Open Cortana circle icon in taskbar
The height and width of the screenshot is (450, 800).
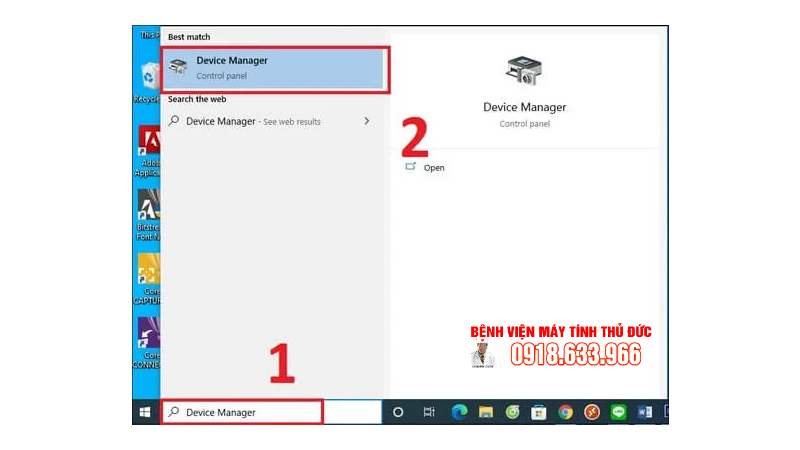[x=398, y=412]
